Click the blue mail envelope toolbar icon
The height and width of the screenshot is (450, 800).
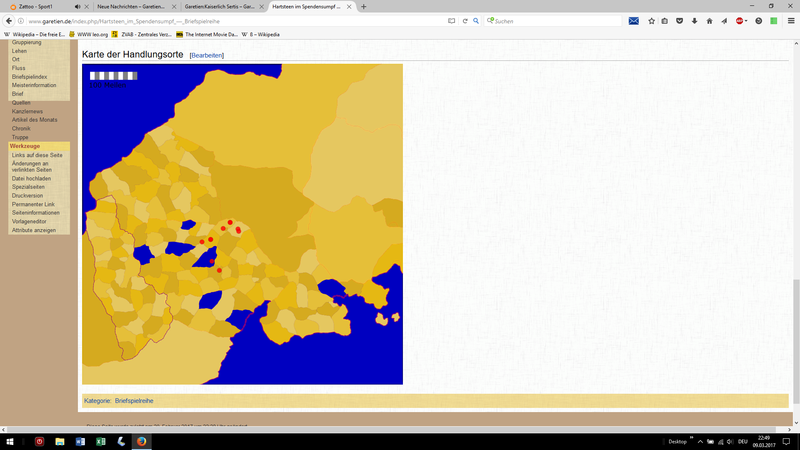633,21
